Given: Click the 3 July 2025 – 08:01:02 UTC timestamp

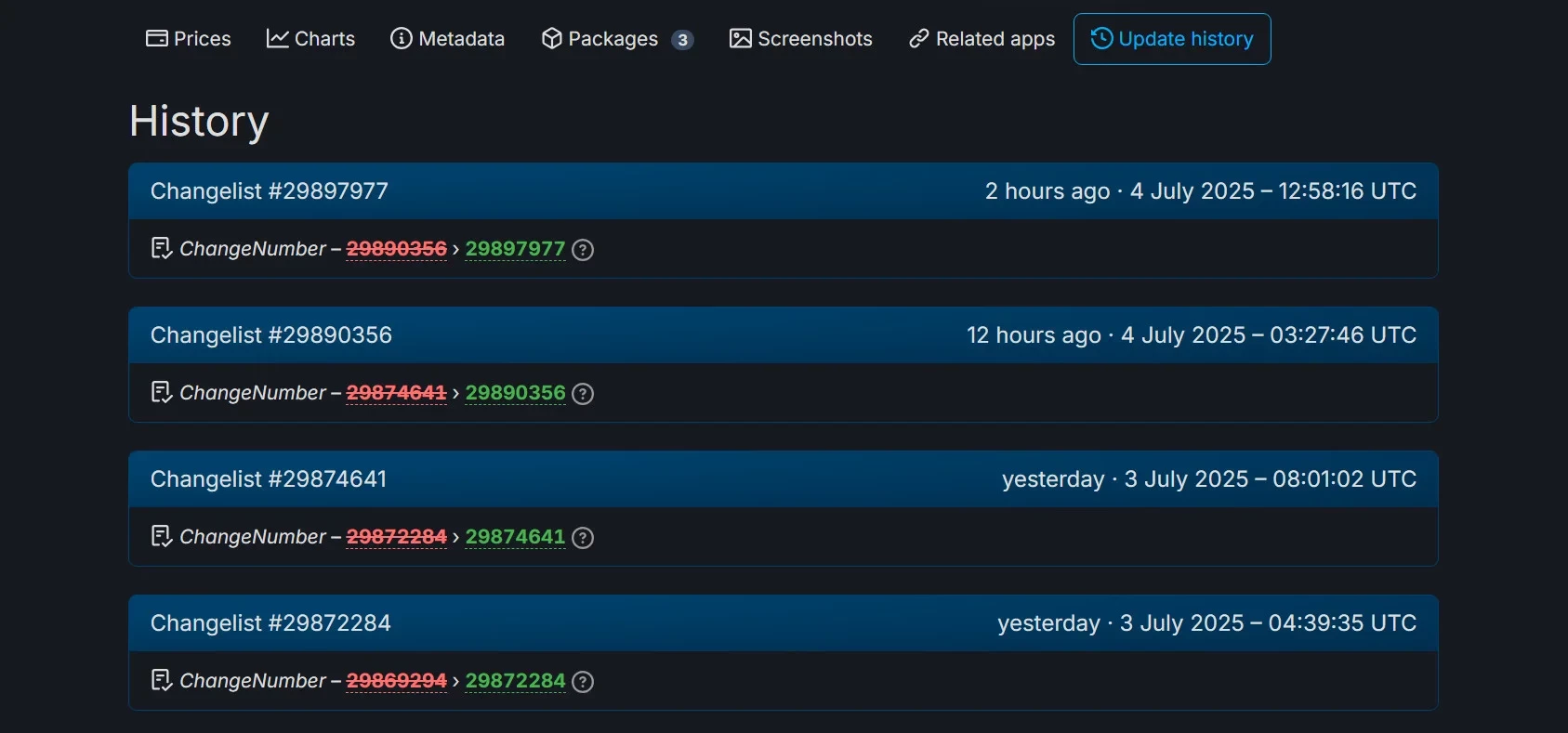Looking at the screenshot, I should coord(1270,479).
